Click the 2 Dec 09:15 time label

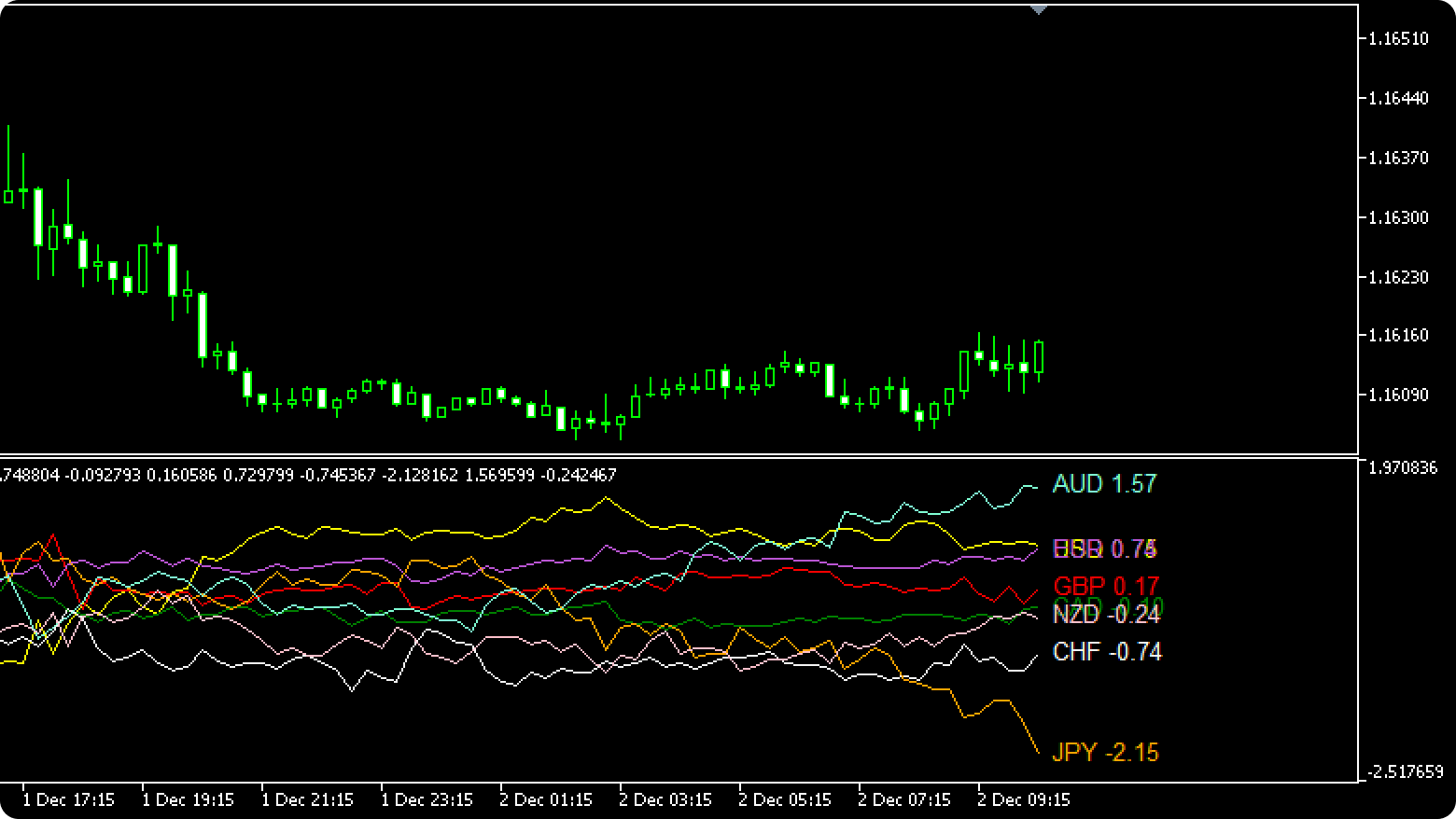(x=1026, y=799)
